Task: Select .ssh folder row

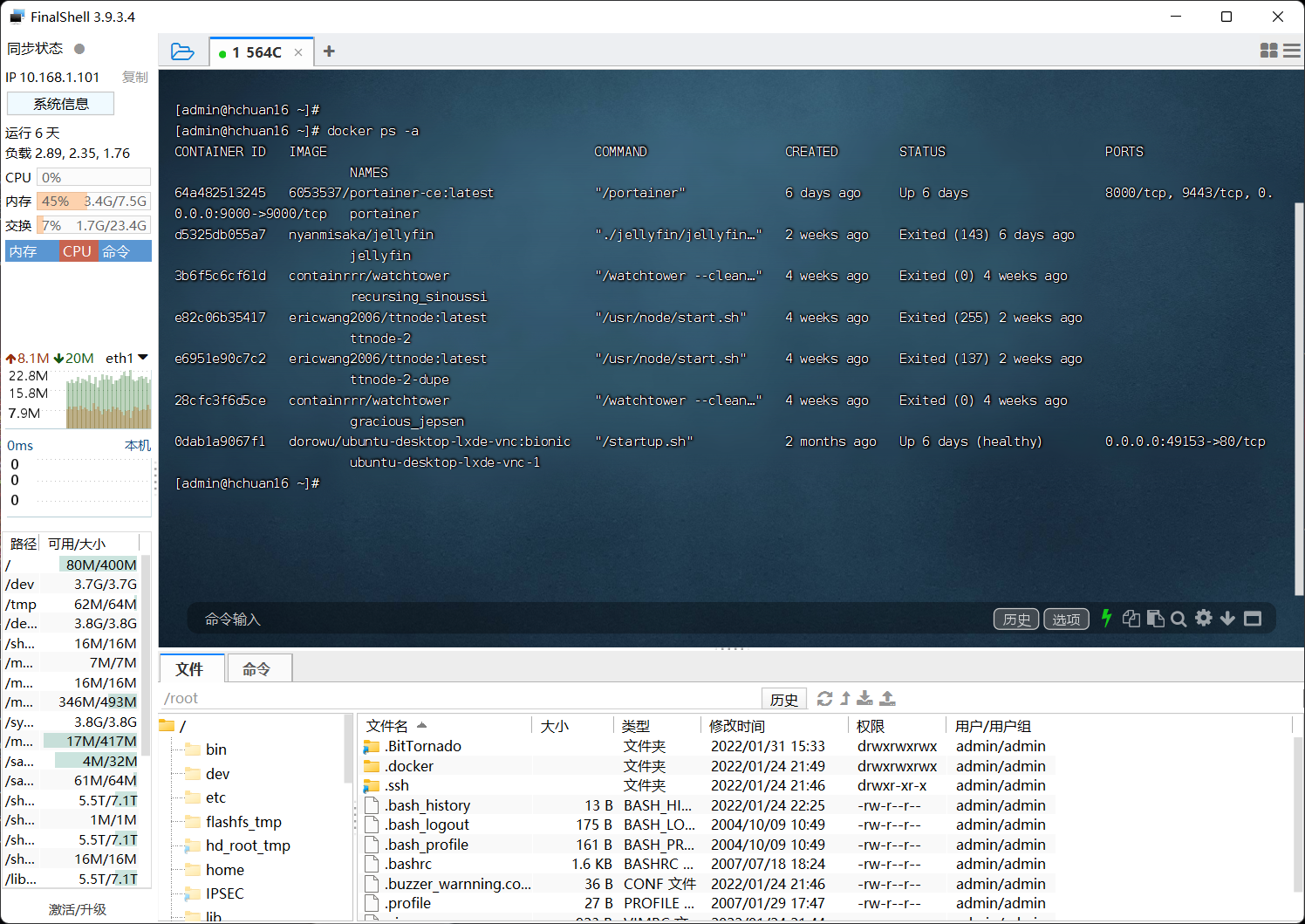Action: [708, 785]
